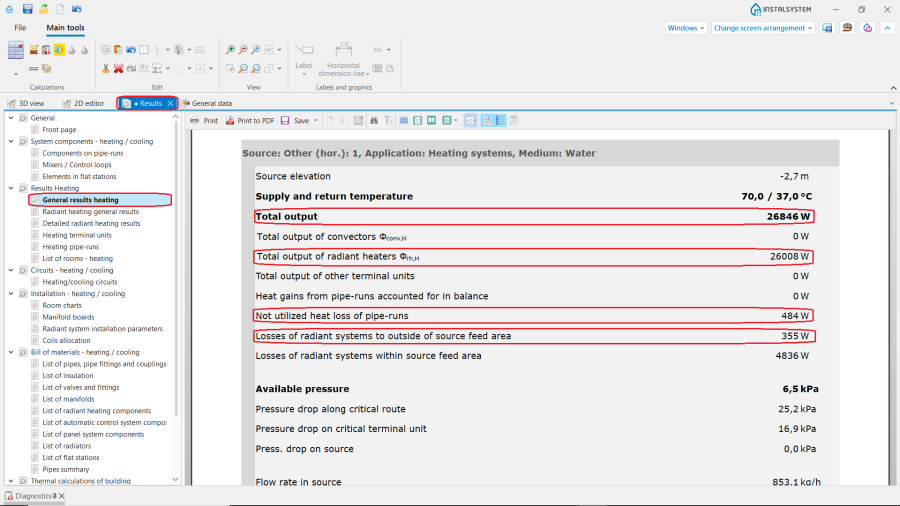900x506 pixels.
Task: Toggle the highlighted list view icon in the results toolbar
Action: pyautogui.click(x=501, y=120)
